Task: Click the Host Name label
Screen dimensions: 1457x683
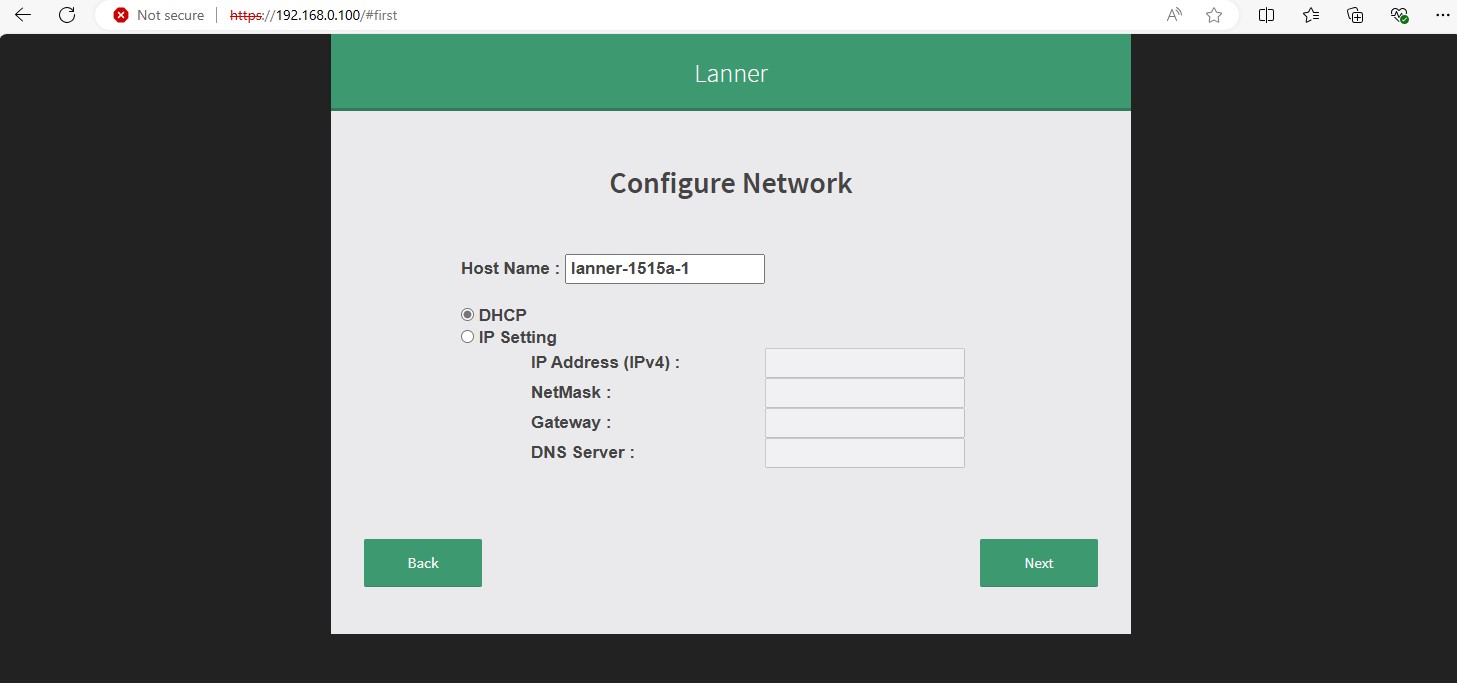Action: [510, 268]
